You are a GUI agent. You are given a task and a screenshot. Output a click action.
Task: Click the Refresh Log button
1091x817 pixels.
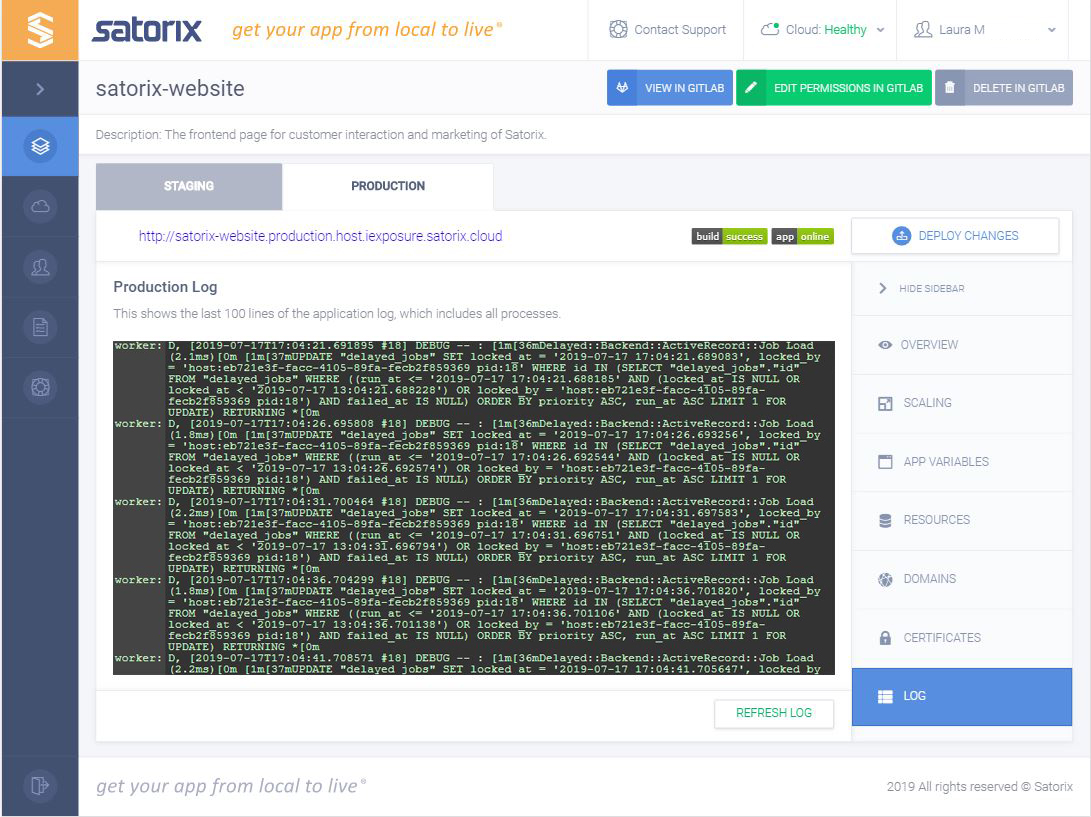774,713
